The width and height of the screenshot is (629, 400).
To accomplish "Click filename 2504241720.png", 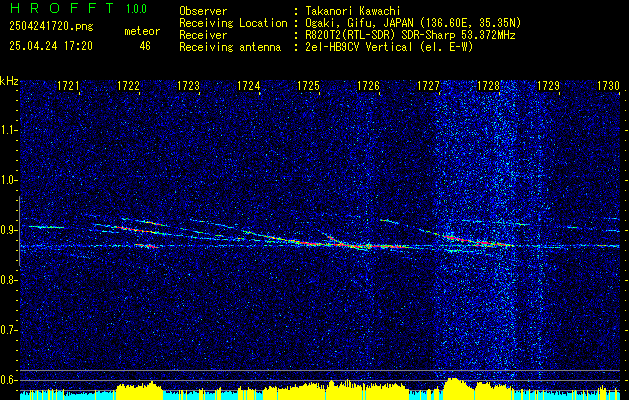I will 51,27.
